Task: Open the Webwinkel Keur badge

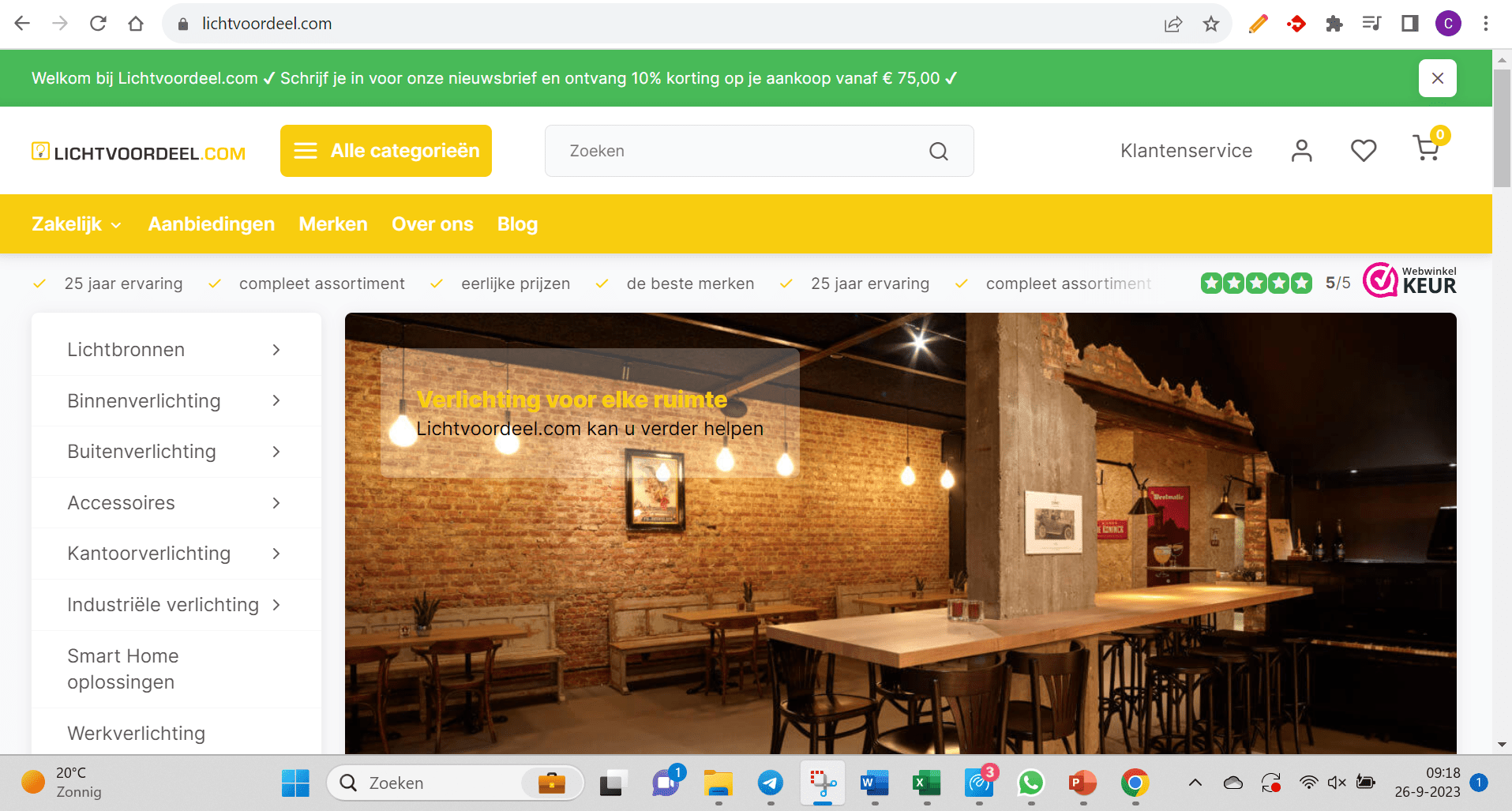Action: [1410, 281]
